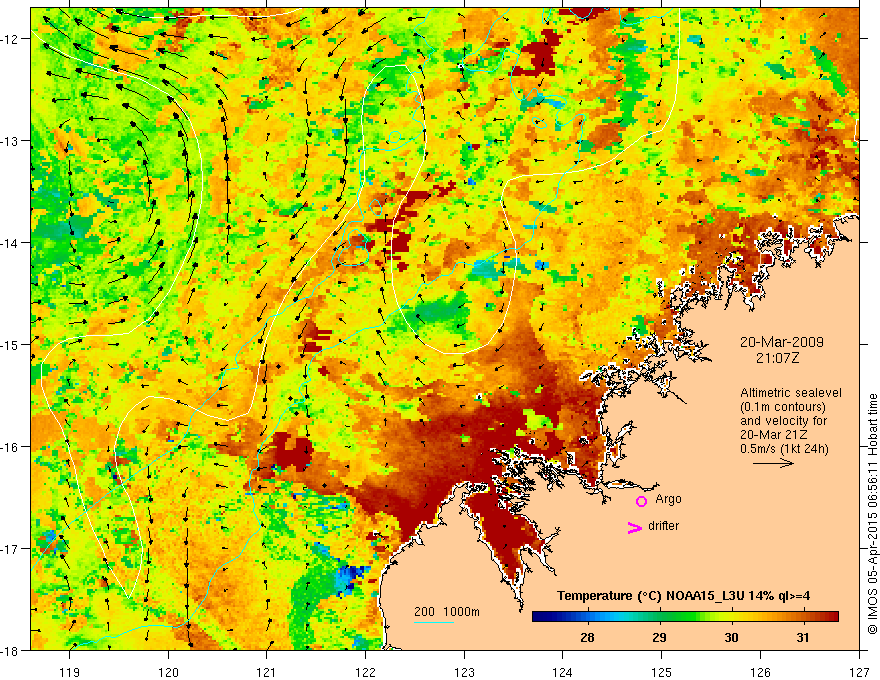This screenshot has height=680, width=880.
Task: Click the longitude axis label '119'
Action: [70, 672]
